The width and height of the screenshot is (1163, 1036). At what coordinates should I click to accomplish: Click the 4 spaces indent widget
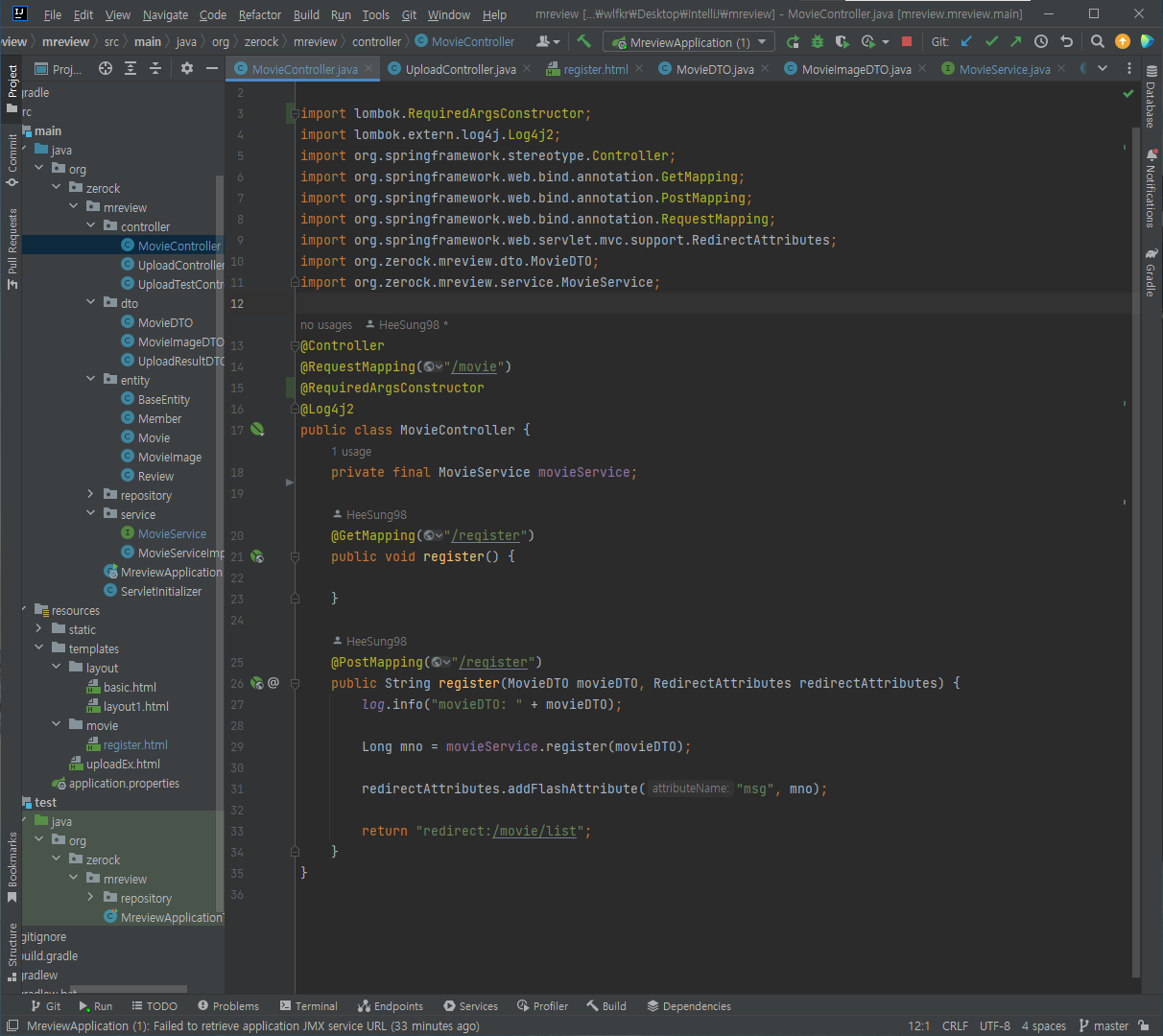click(x=1043, y=1025)
